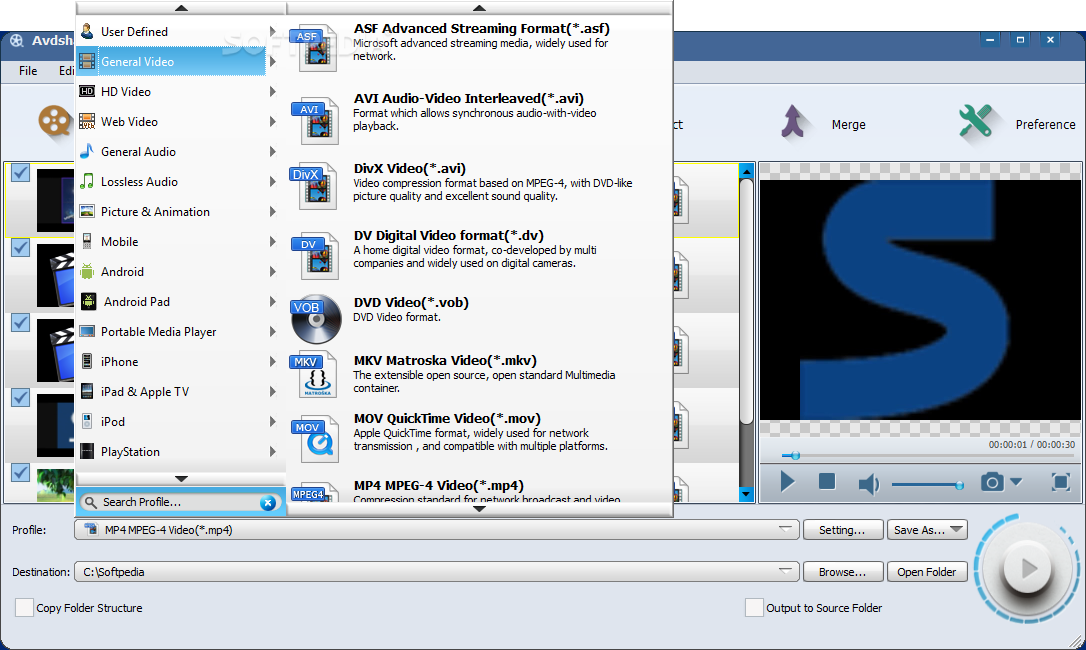Image resolution: width=1086 pixels, height=650 pixels.
Task: Choose MP4 MPEG-4 Video format
Action: pos(479,491)
